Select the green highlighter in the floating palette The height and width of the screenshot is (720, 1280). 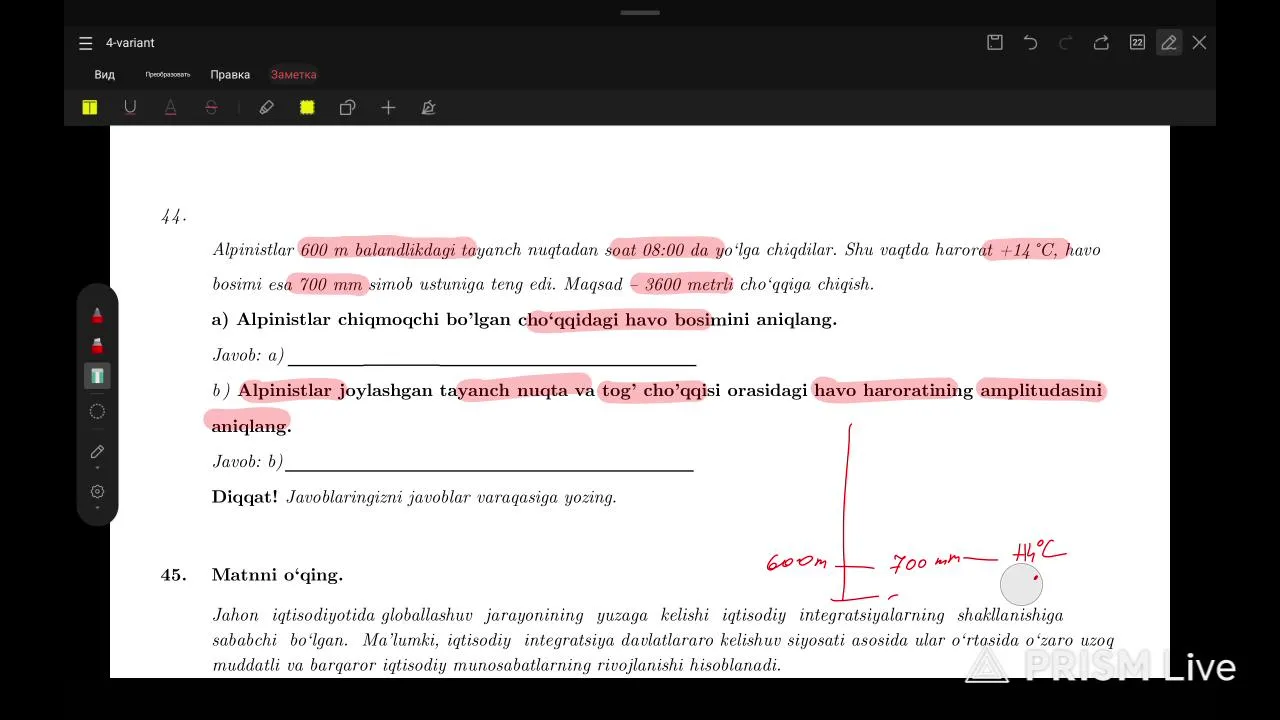(x=97, y=376)
